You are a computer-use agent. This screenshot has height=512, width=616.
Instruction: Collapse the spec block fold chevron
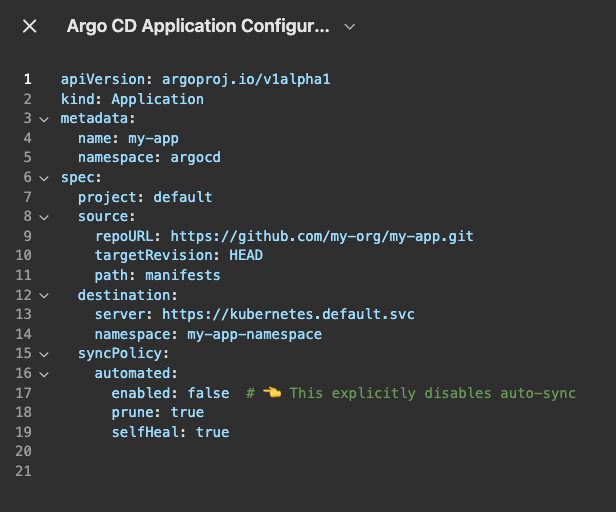43,177
